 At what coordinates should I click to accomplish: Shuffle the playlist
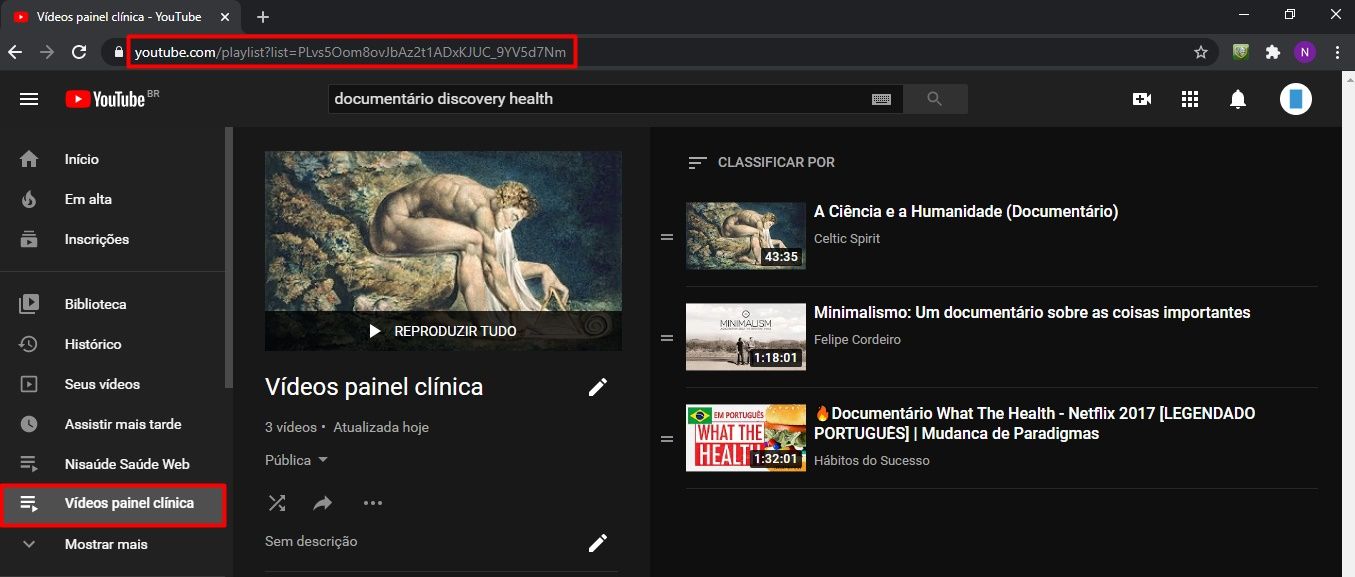(277, 503)
